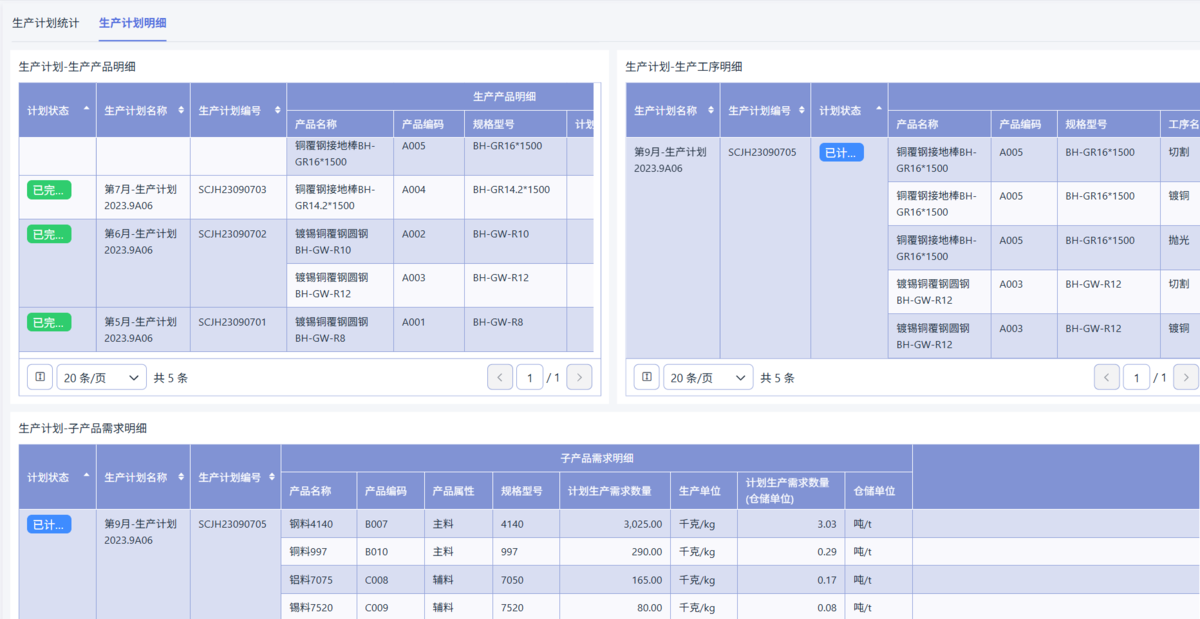Go to previous page in 生产产品明细 table
This screenshot has height=619, width=1200.
500,377
